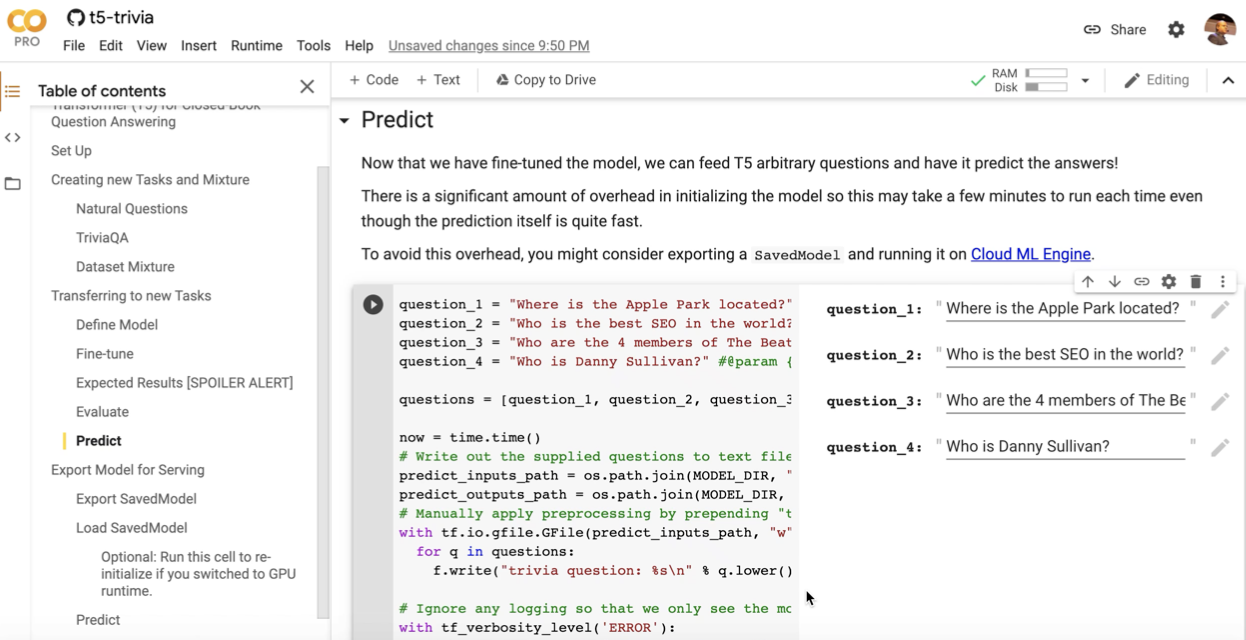Go to Creating new Tasks and Mixture
This screenshot has width=1246, height=640.
coord(150,180)
